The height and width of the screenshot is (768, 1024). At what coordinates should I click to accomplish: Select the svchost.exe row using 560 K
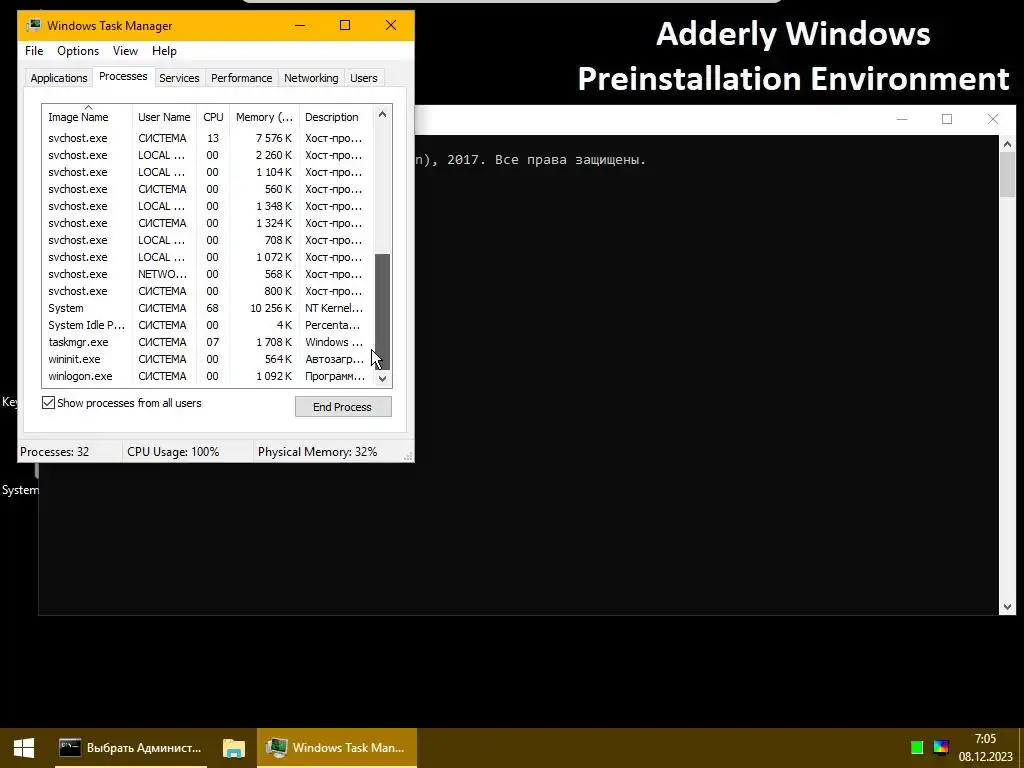[x=208, y=189]
